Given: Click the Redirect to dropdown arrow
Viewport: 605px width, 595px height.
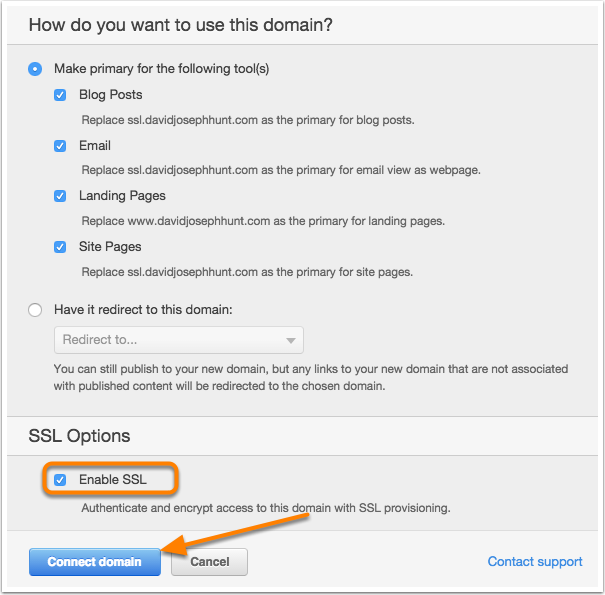Looking at the screenshot, I should [x=291, y=341].
